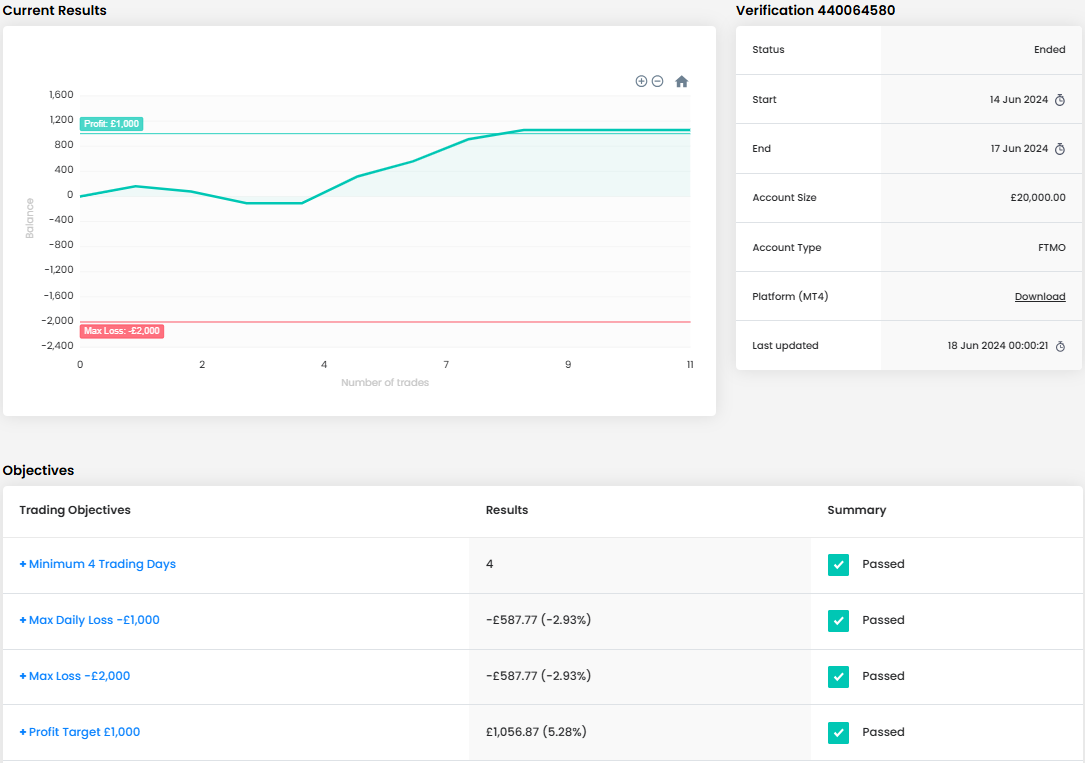This screenshot has width=1085, height=763.
Task: Click the Minimum Trading Days passed checkmark
Action: pyautogui.click(x=838, y=564)
